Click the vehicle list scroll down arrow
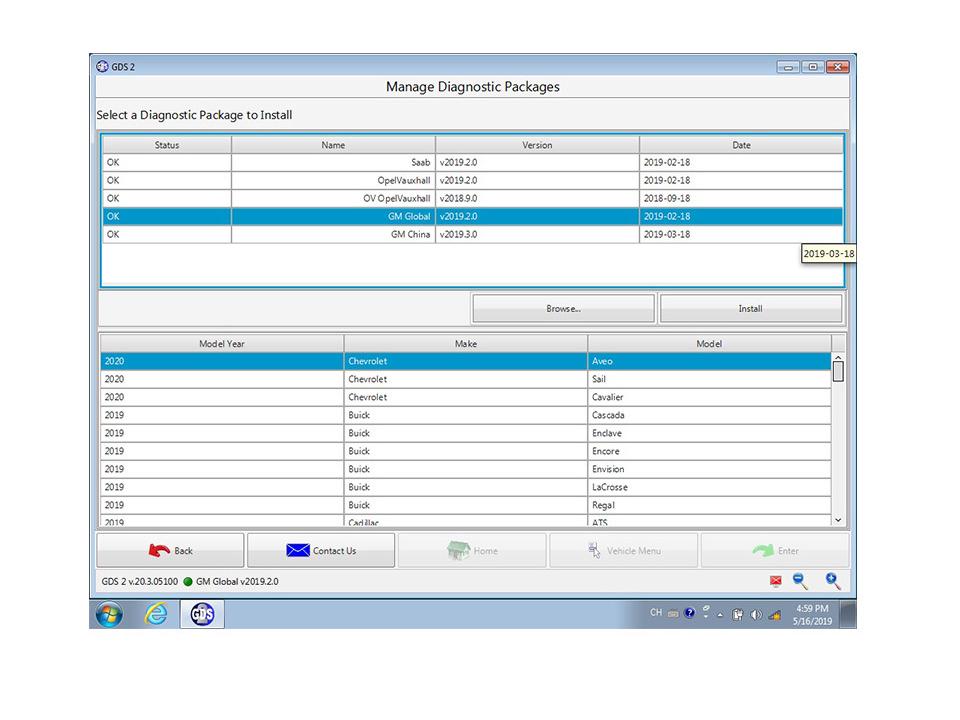 (838, 520)
